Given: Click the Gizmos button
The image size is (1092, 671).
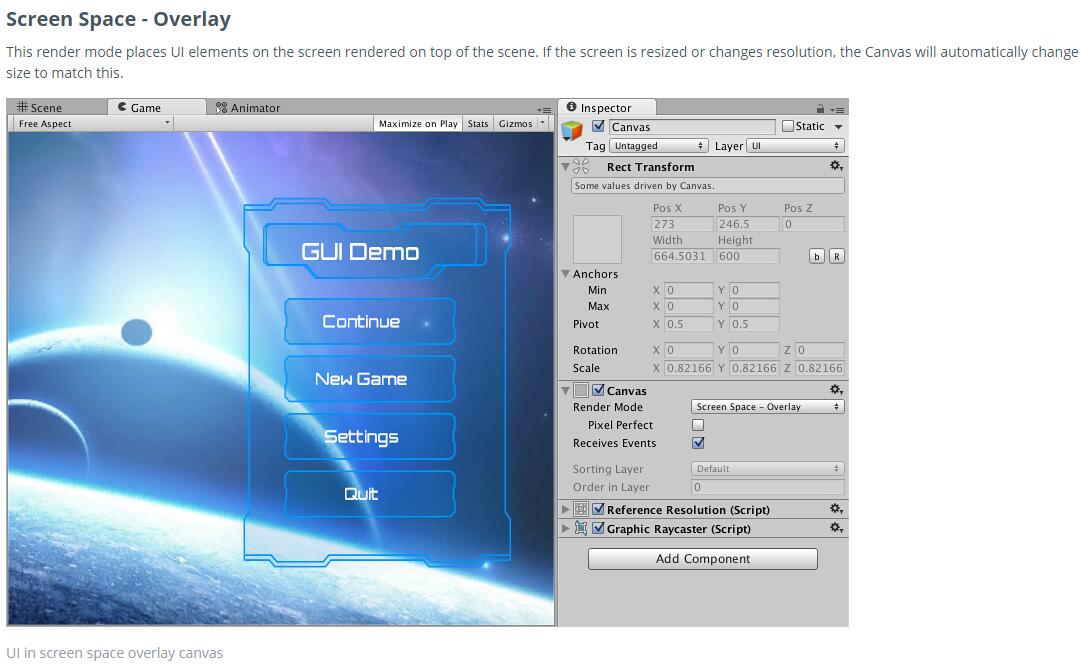Looking at the screenshot, I should pyautogui.click(x=515, y=123).
